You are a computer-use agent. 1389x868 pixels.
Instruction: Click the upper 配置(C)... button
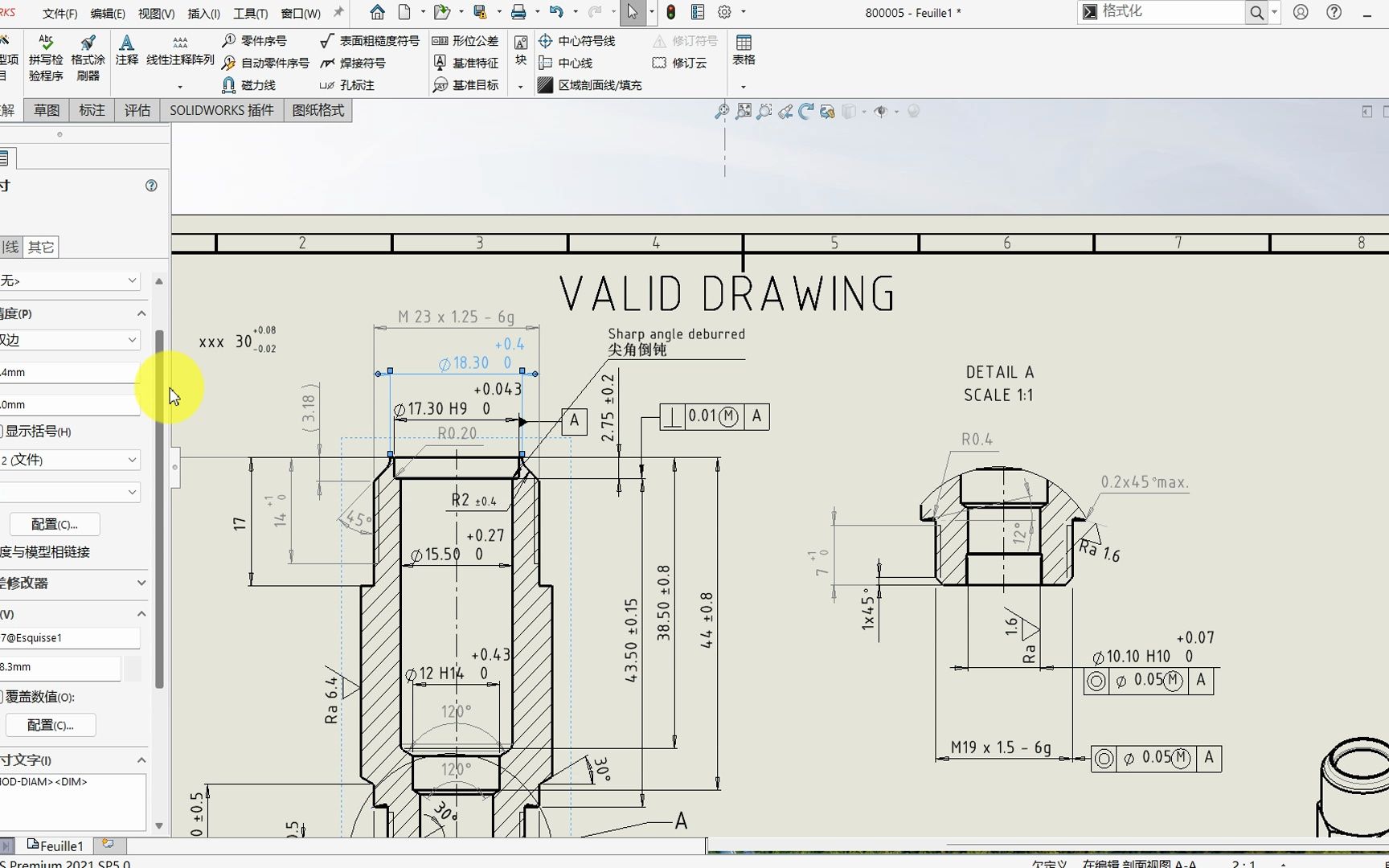pyautogui.click(x=55, y=524)
